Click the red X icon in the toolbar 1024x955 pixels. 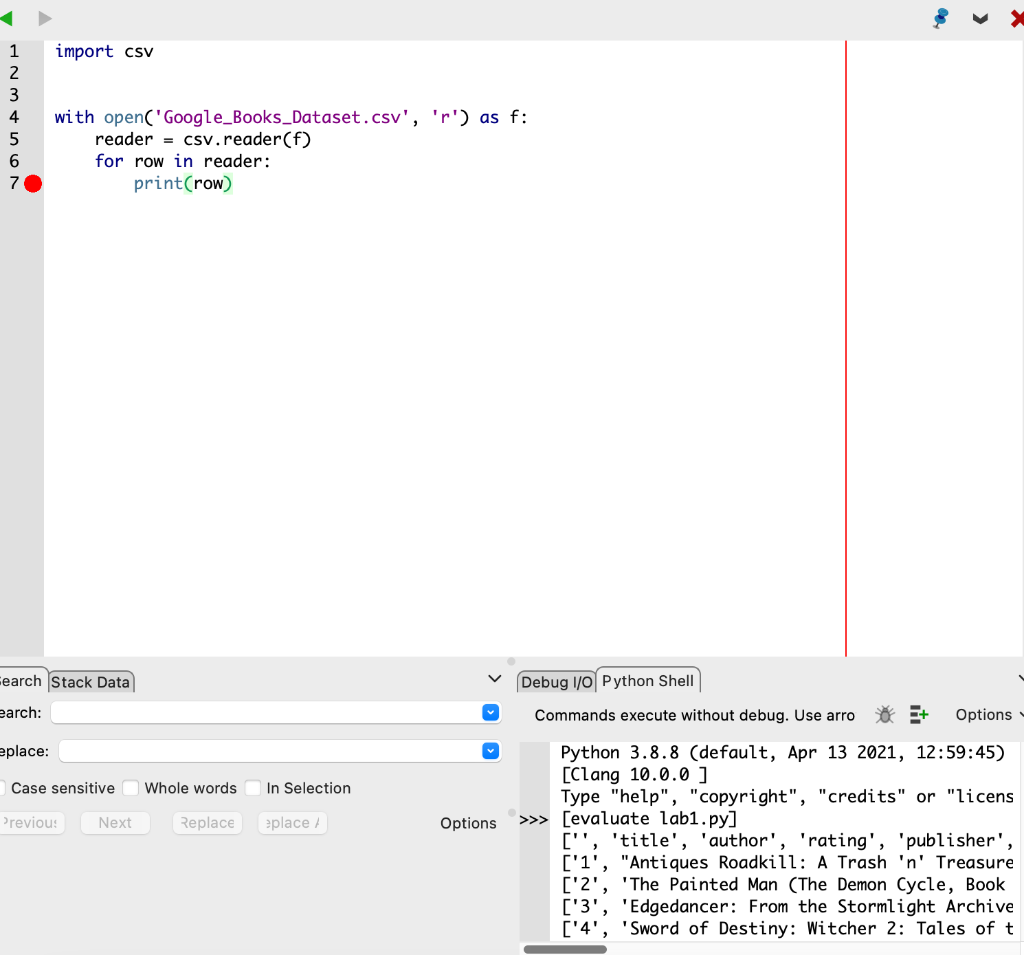click(1016, 17)
